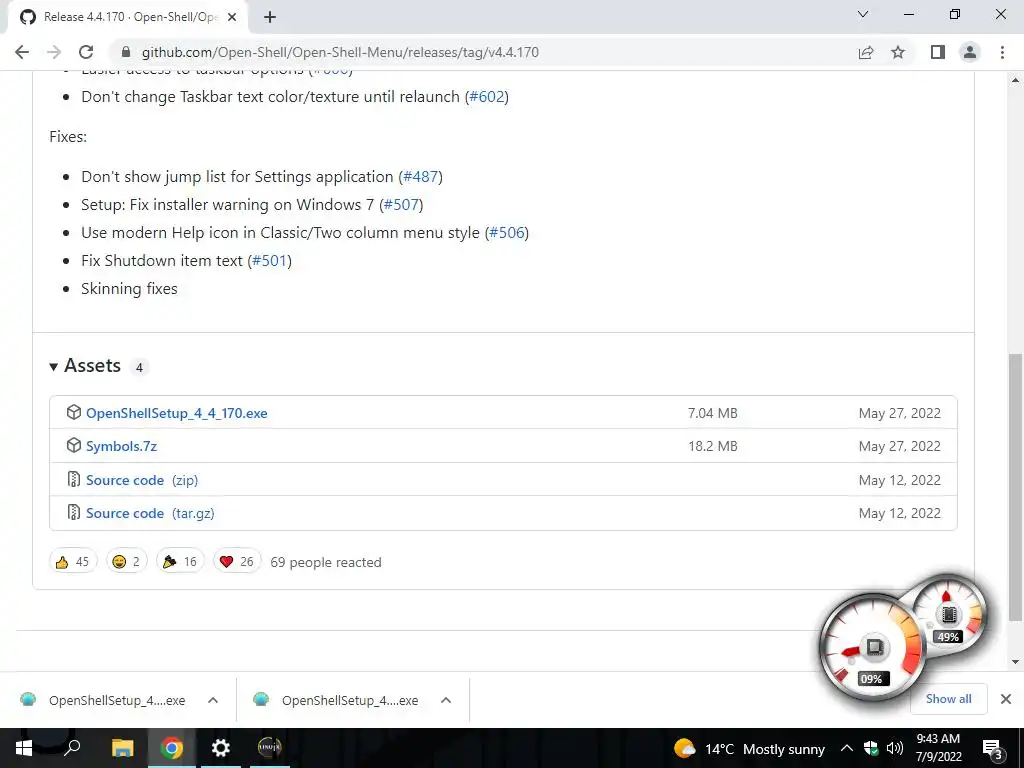Open the Chrome profile avatar menu
The width and height of the screenshot is (1024, 768).
[970, 52]
